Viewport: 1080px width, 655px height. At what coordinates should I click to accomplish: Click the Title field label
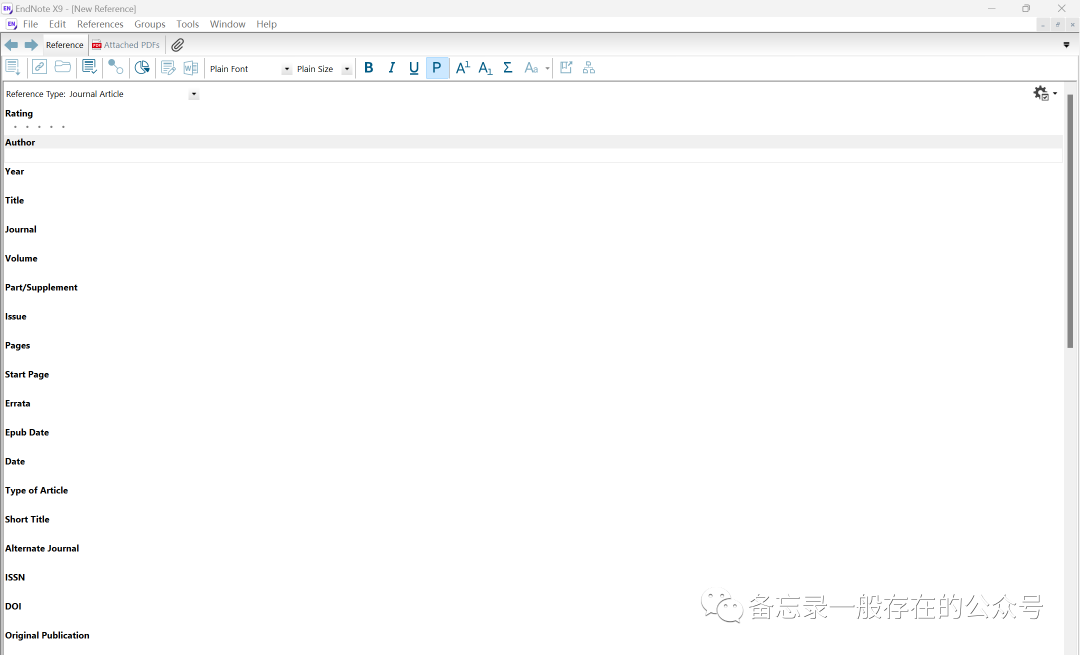tap(14, 200)
